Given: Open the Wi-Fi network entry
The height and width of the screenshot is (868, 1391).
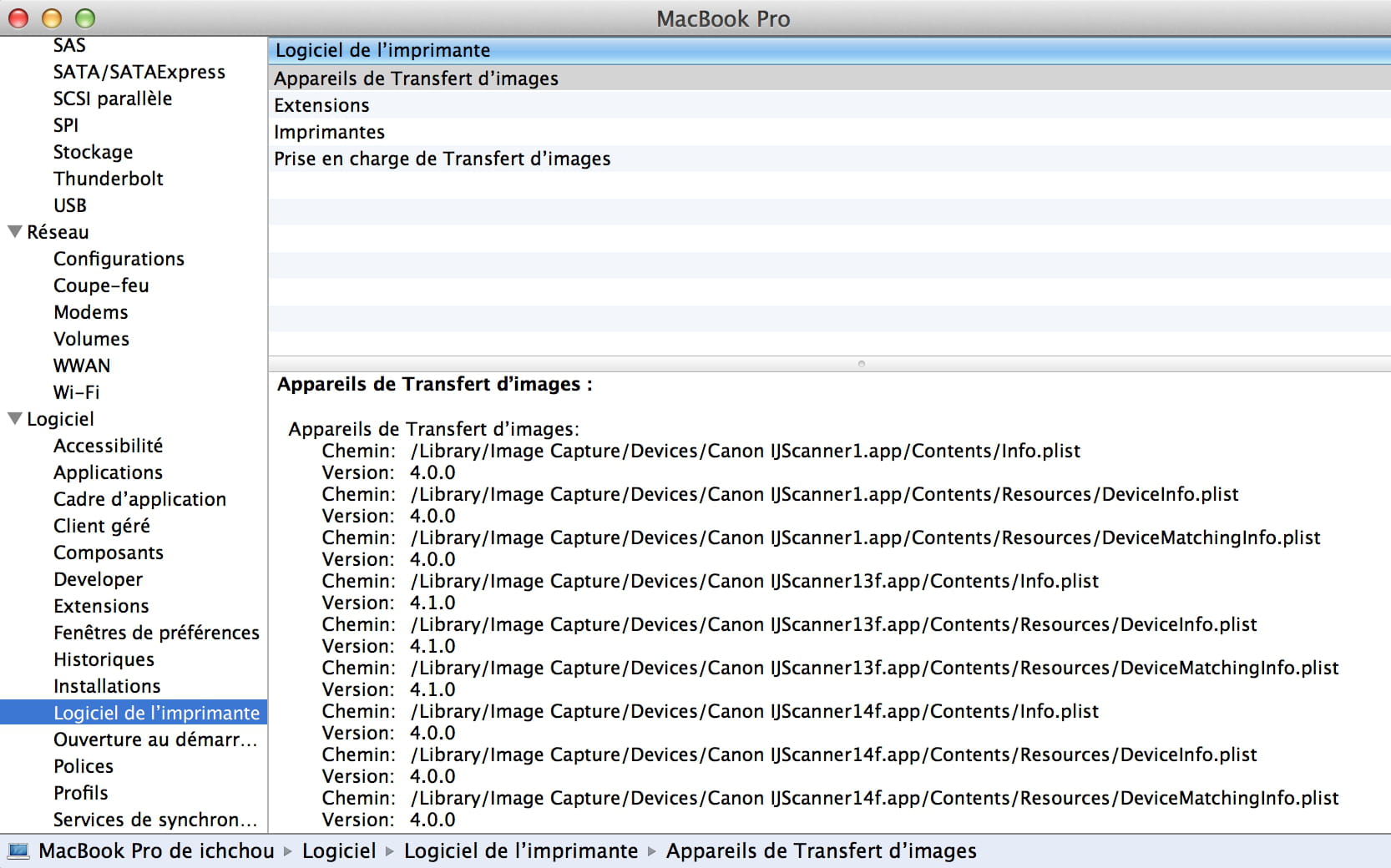Looking at the screenshot, I should [76, 392].
